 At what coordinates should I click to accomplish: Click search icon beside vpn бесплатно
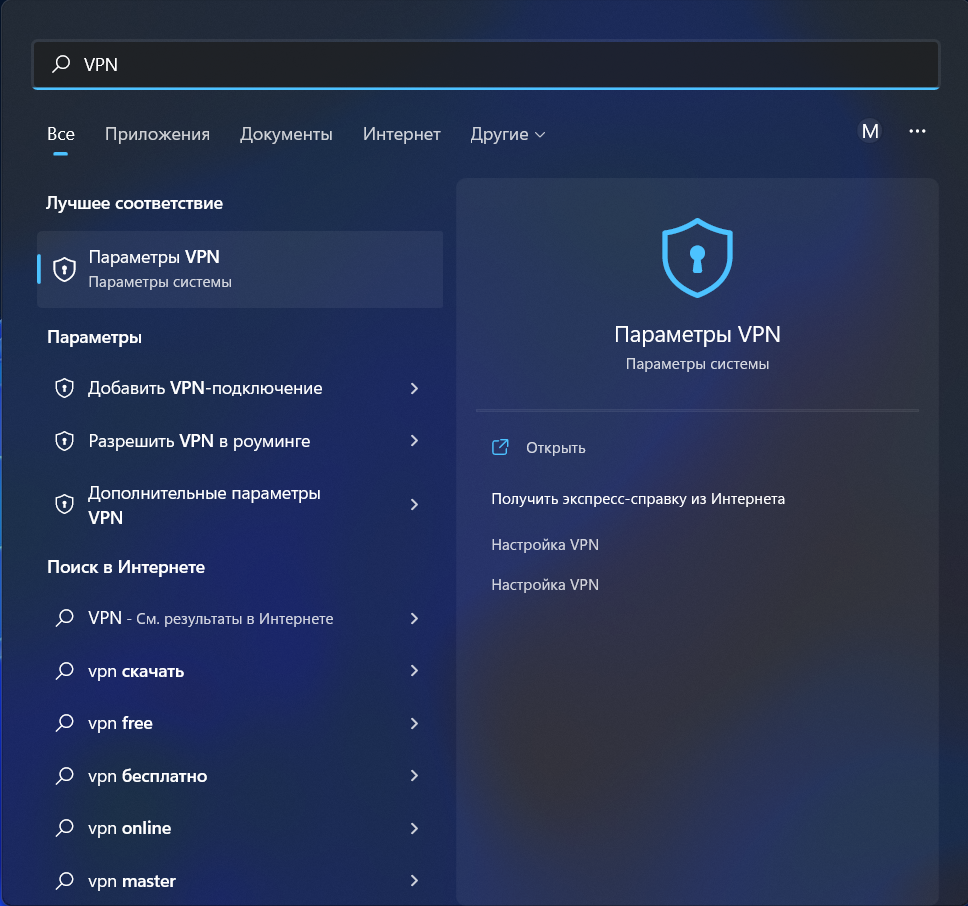tap(65, 775)
